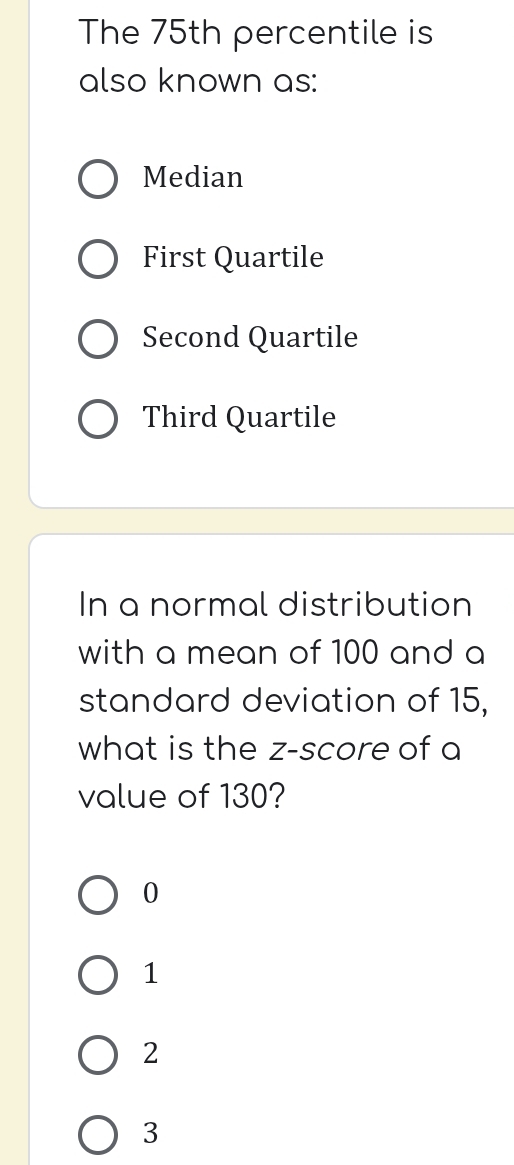The width and height of the screenshot is (514, 1165).
Task: Choose radio circle for z-score 1
Action: click(97, 975)
